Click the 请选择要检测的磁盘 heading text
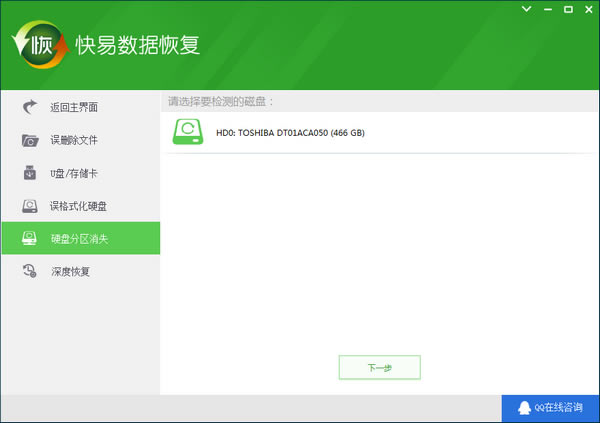600x423 pixels. click(221, 101)
